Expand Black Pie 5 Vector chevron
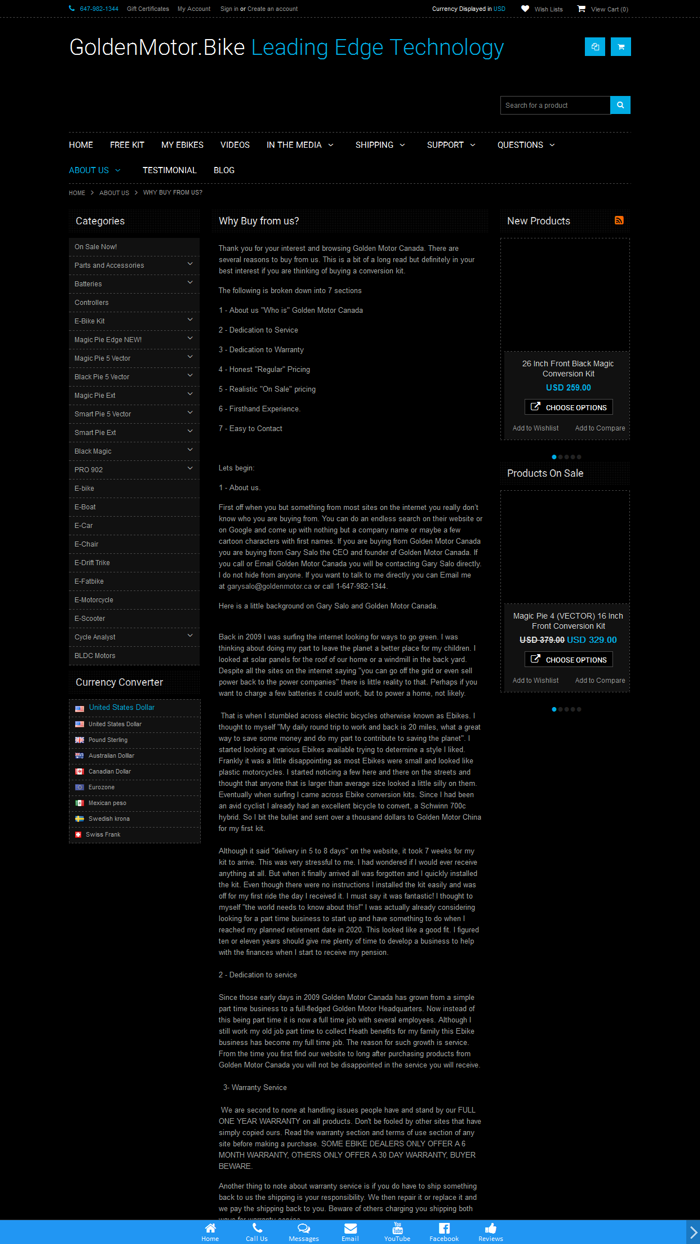 coord(190,377)
